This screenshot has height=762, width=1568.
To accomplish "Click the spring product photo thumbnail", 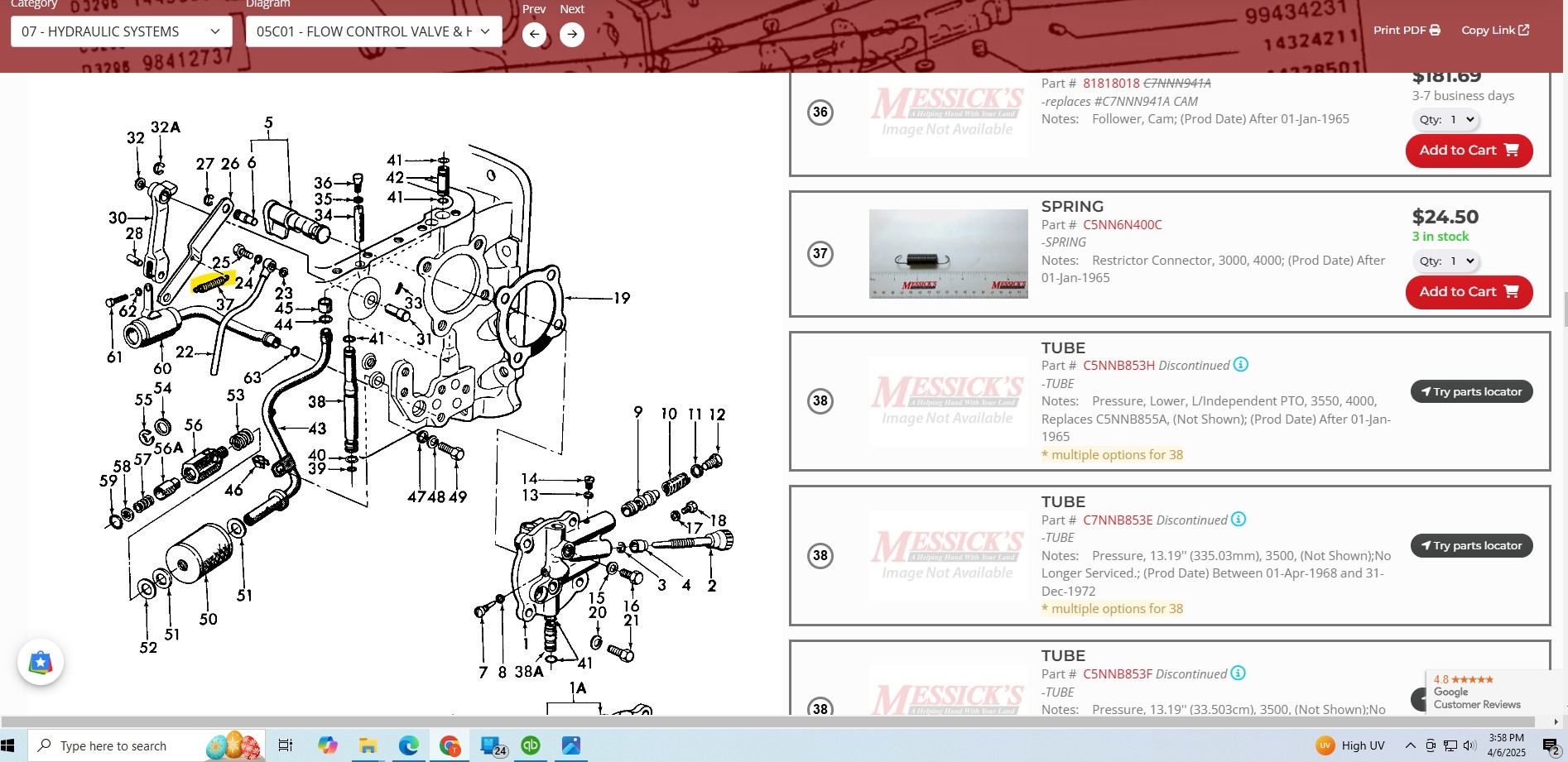I will (948, 254).
